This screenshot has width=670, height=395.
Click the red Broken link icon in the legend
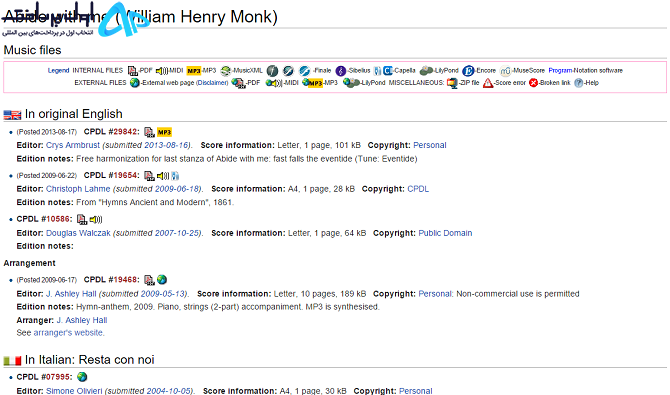point(533,83)
